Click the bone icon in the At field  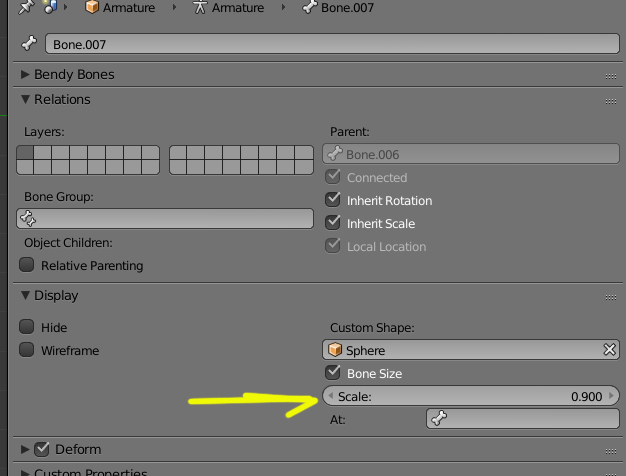(x=439, y=418)
